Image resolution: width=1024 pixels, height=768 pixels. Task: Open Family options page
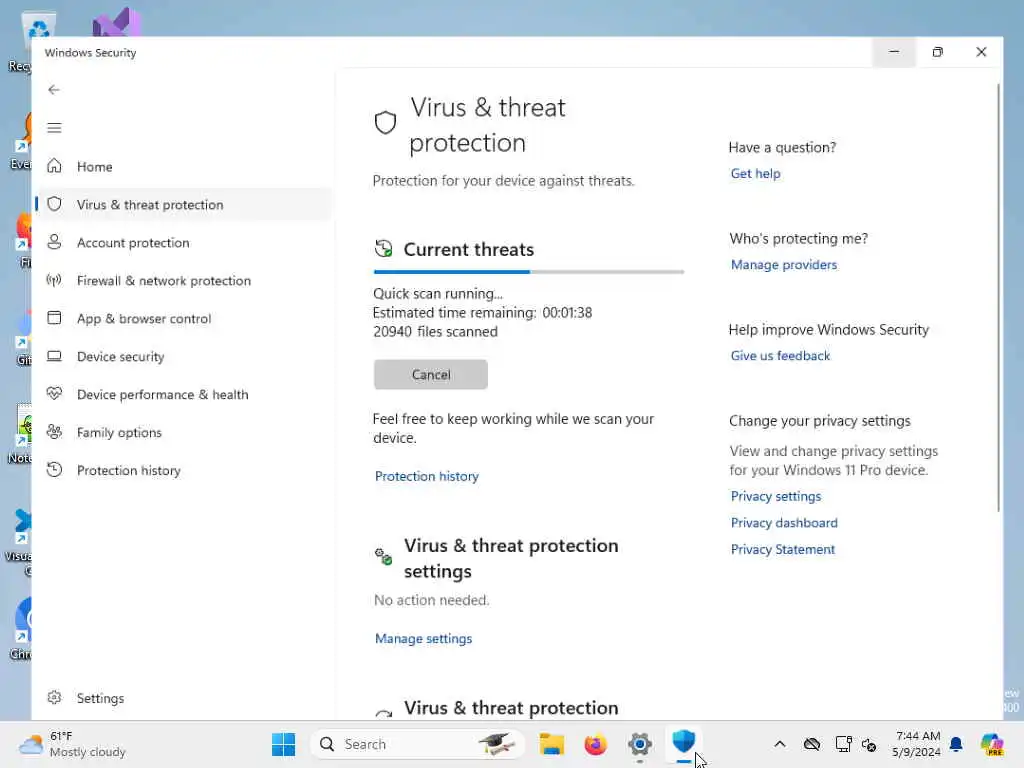[x=185, y=432]
